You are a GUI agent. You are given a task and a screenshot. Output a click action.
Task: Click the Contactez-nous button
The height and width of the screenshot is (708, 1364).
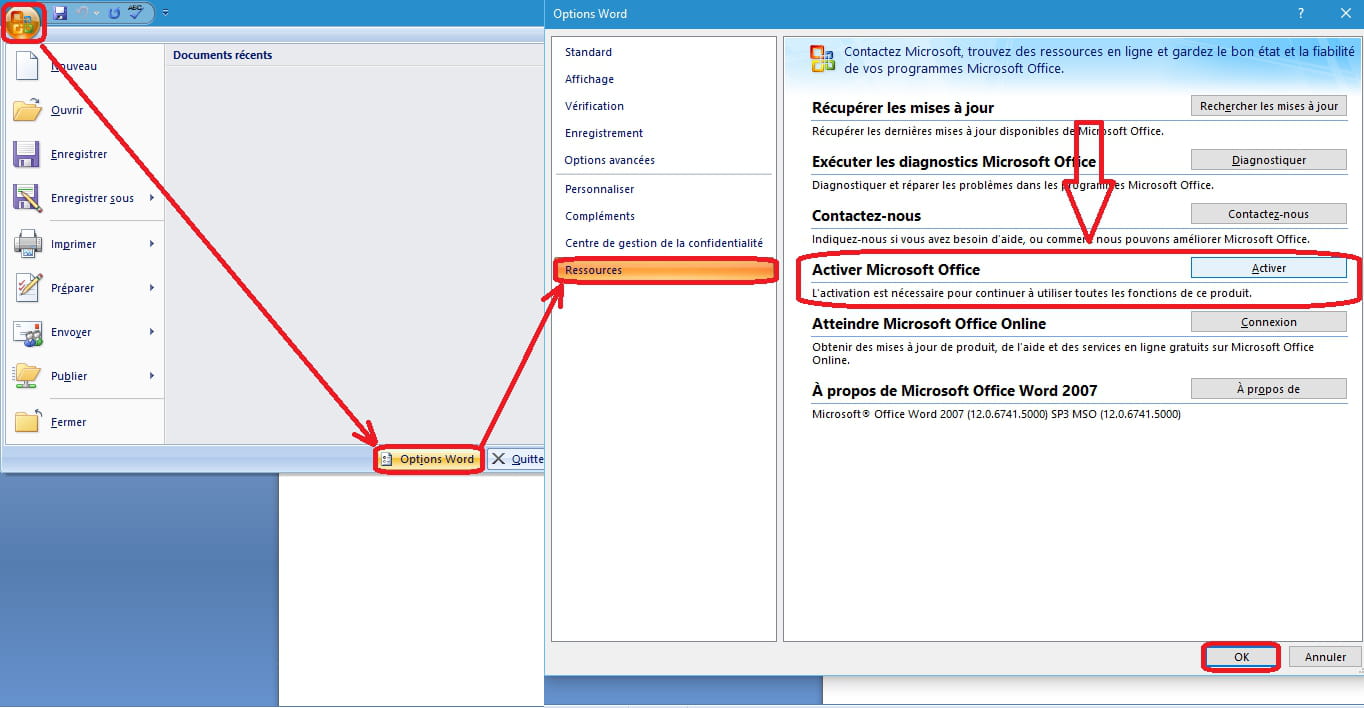pos(1268,214)
